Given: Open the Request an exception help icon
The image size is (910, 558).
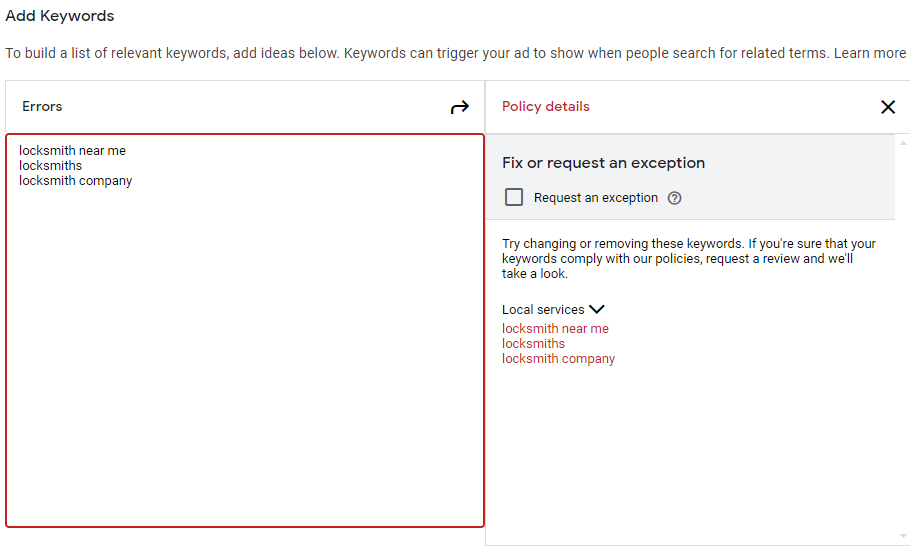Looking at the screenshot, I should [x=674, y=198].
